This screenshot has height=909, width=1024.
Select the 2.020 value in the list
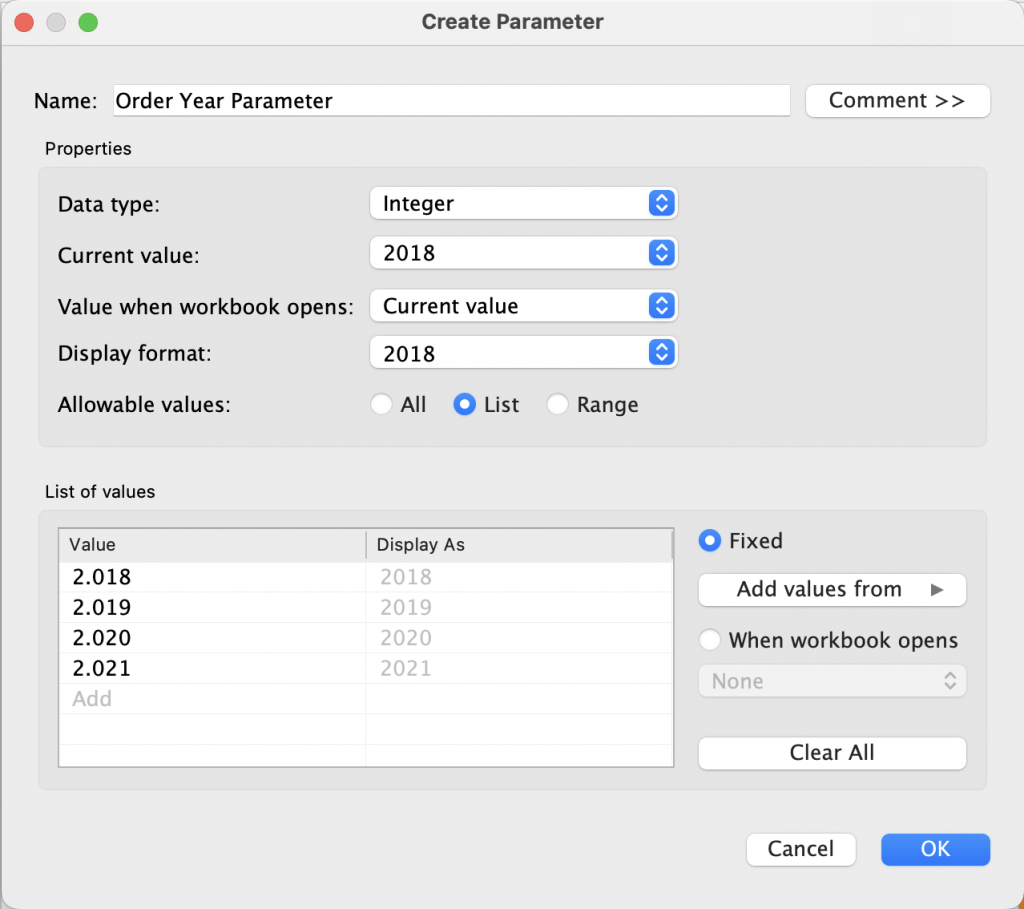(102, 638)
